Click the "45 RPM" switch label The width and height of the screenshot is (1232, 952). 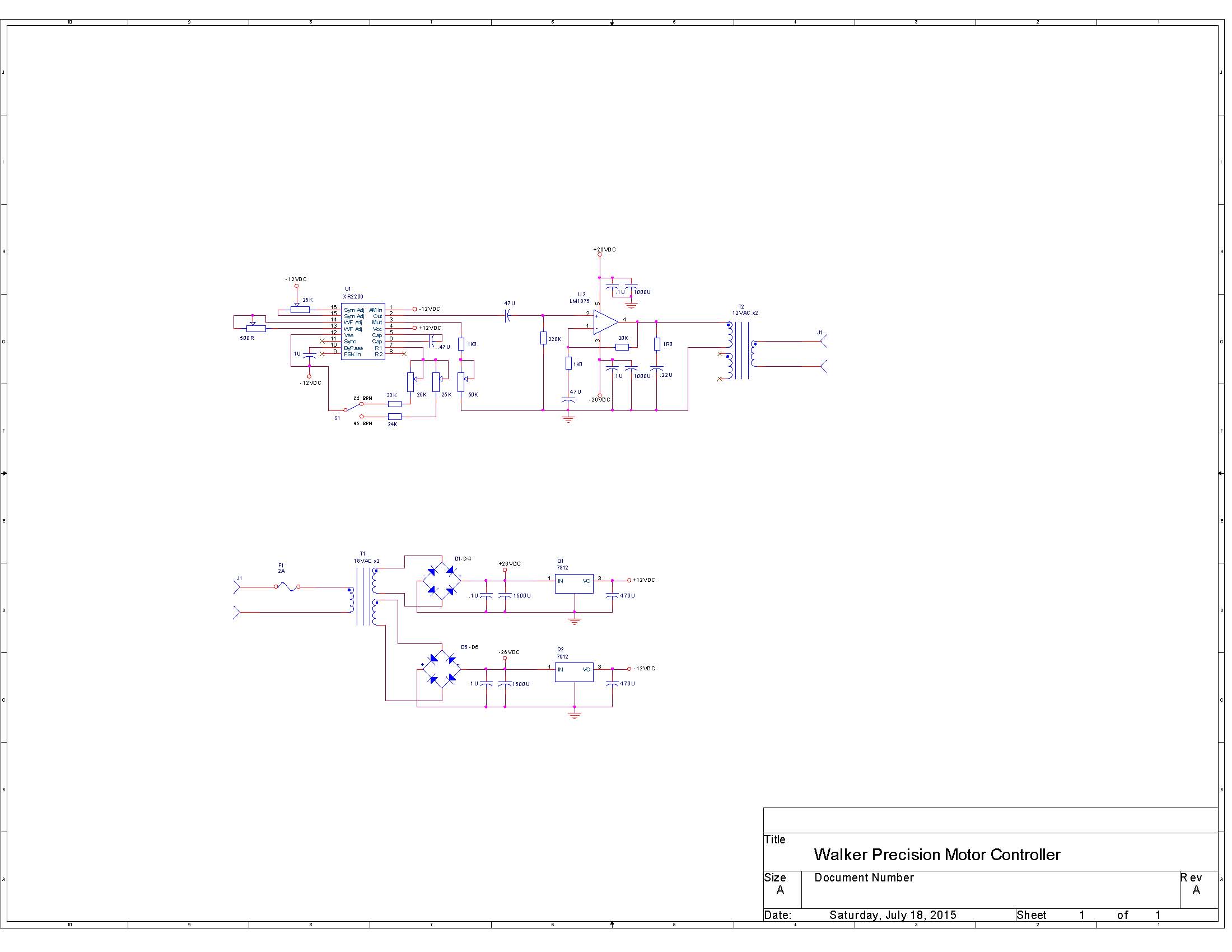tap(363, 423)
